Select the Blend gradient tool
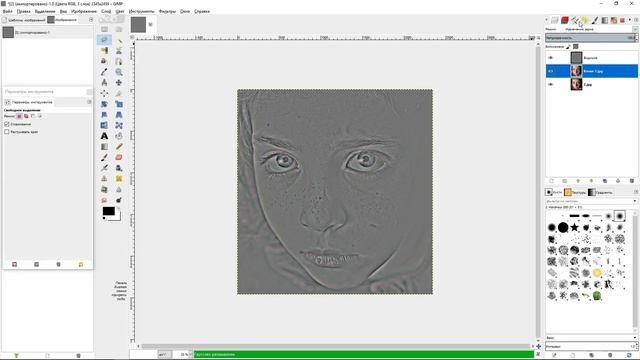The height and width of the screenshot is (360, 640). coord(104,147)
